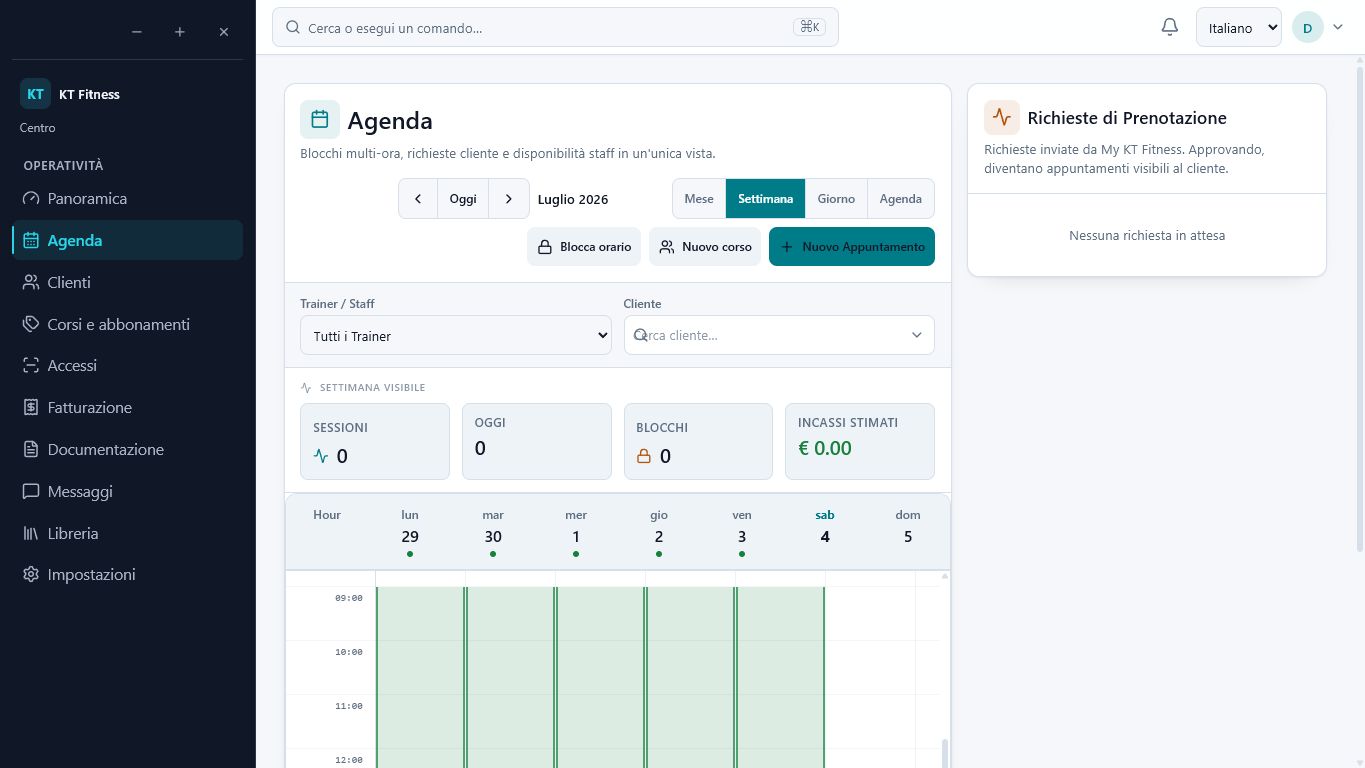
Task: Expand the Cliente combo box chevron
Action: (917, 335)
